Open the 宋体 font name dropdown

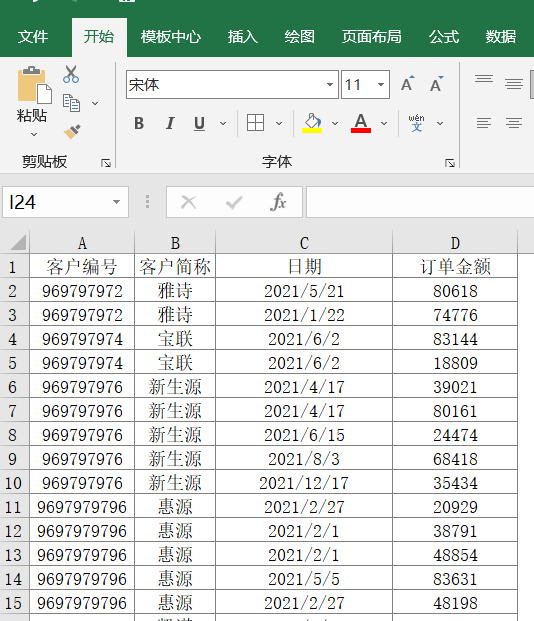[330, 84]
